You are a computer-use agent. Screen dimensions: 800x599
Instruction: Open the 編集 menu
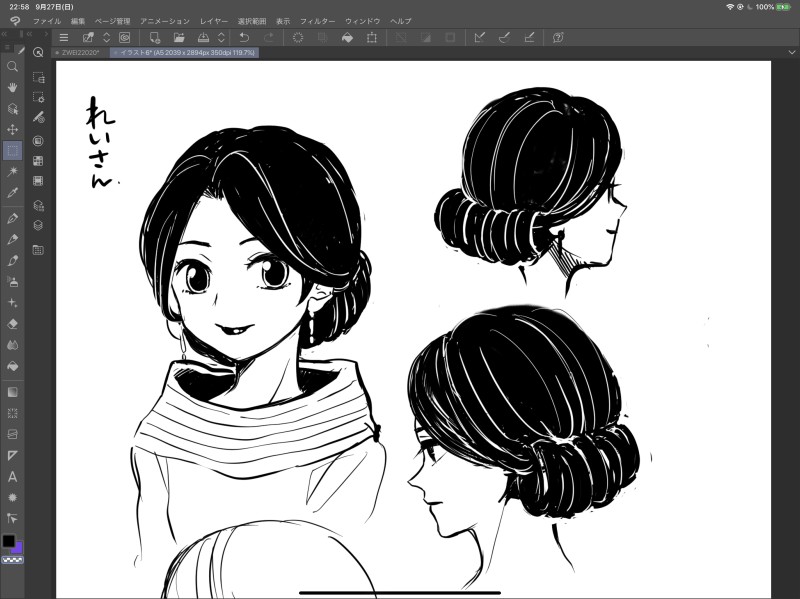click(78, 21)
